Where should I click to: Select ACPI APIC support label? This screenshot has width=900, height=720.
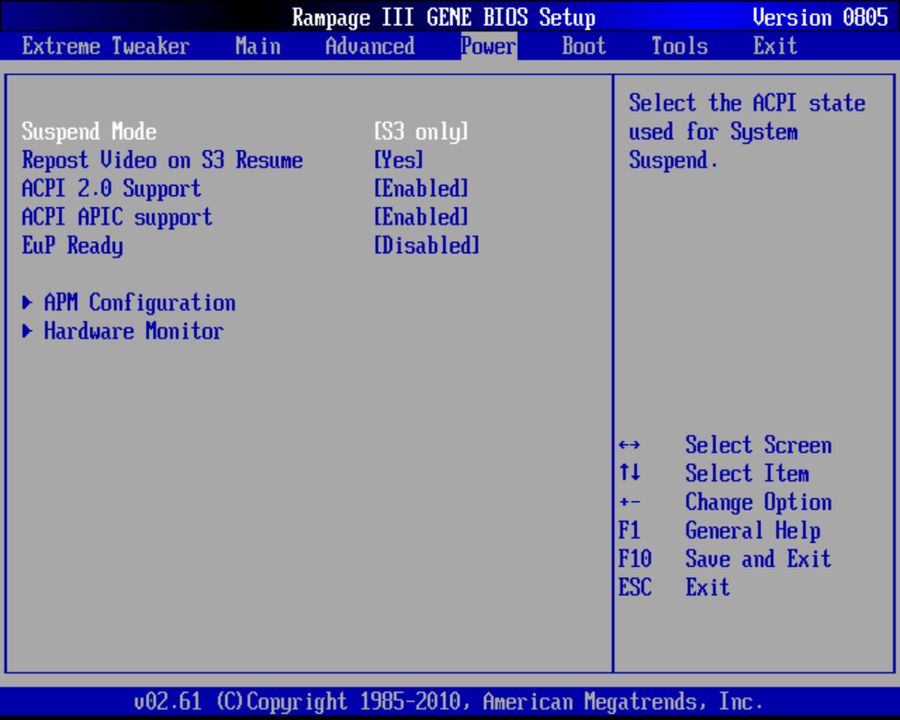117,218
